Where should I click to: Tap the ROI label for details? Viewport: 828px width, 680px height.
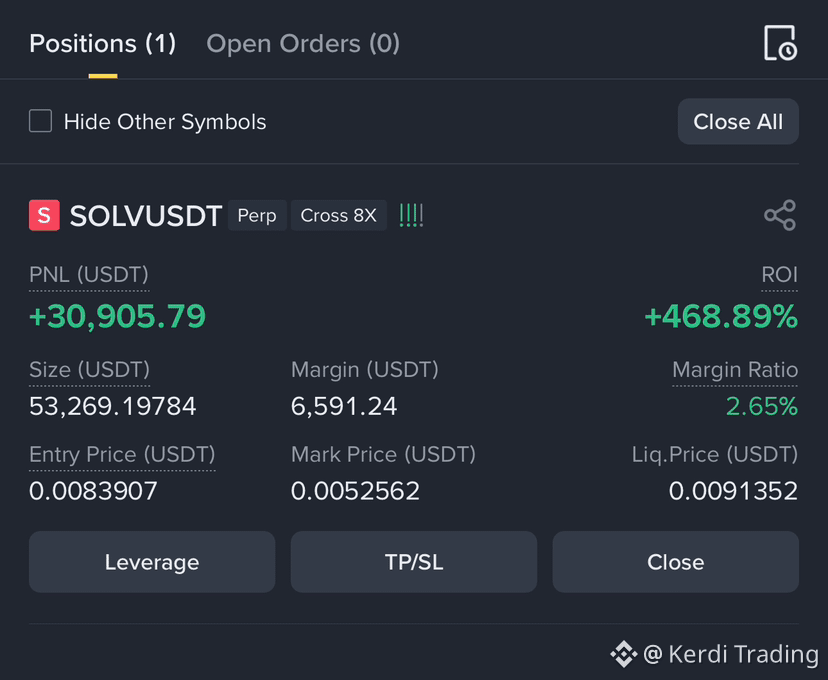coord(779,275)
